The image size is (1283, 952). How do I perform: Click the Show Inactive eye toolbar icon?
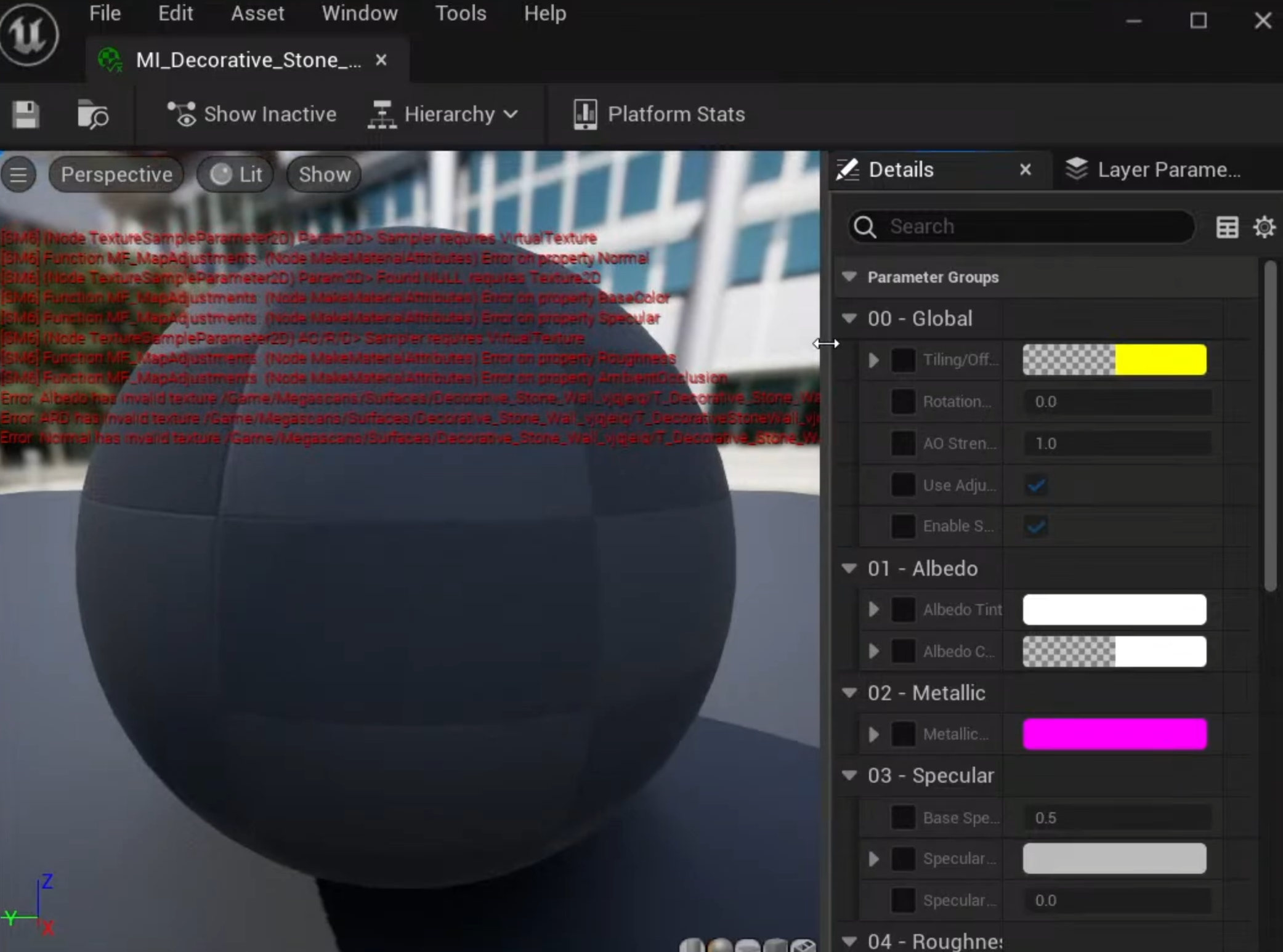coord(182,115)
